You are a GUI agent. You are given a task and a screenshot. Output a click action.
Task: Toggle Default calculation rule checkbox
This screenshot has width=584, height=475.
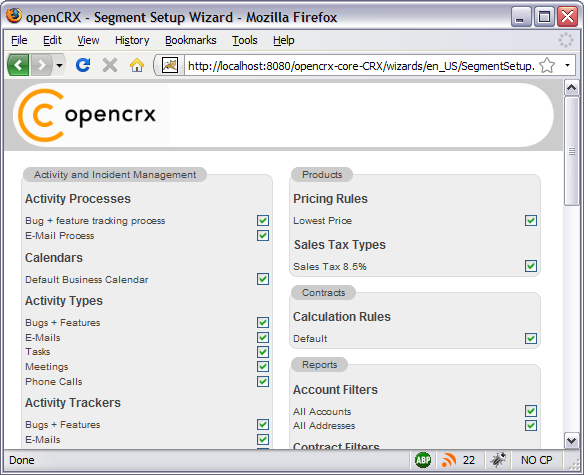[531, 338]
